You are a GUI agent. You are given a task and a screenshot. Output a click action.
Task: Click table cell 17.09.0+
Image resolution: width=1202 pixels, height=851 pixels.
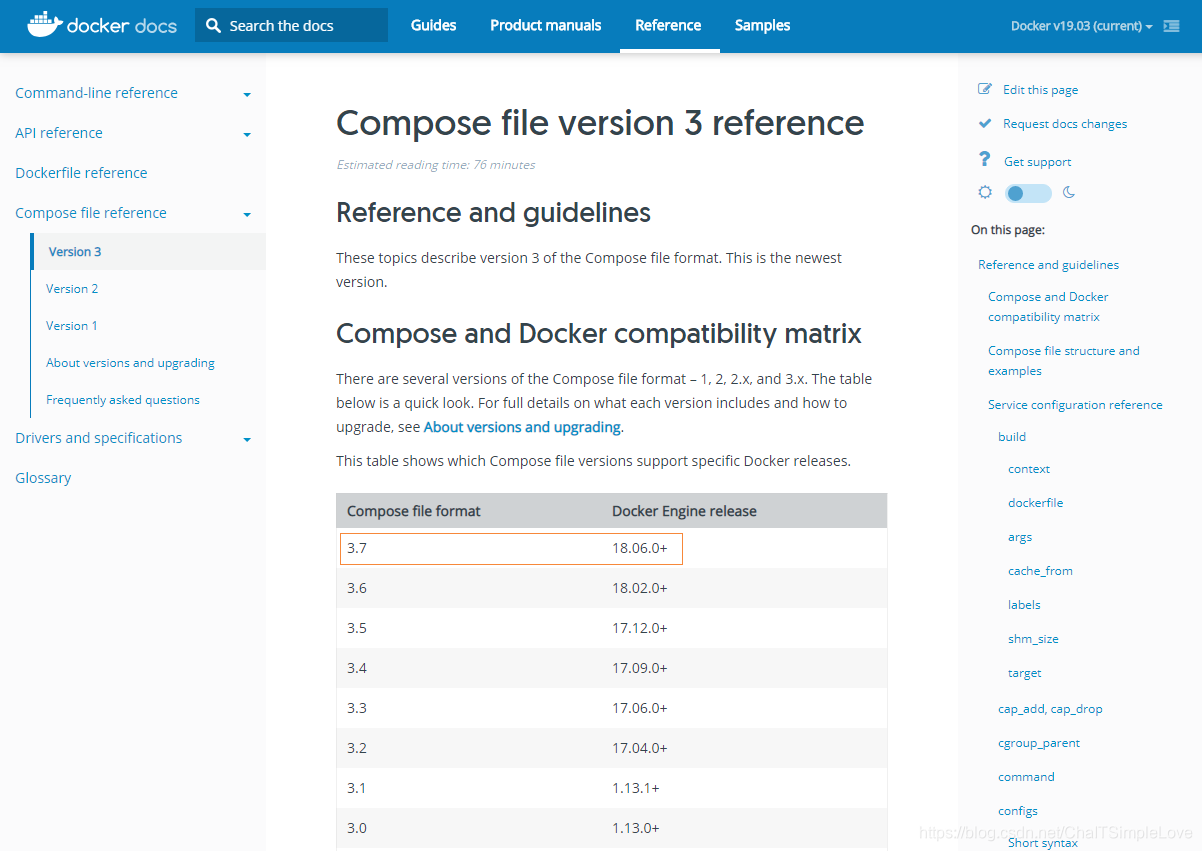[640, 668]
